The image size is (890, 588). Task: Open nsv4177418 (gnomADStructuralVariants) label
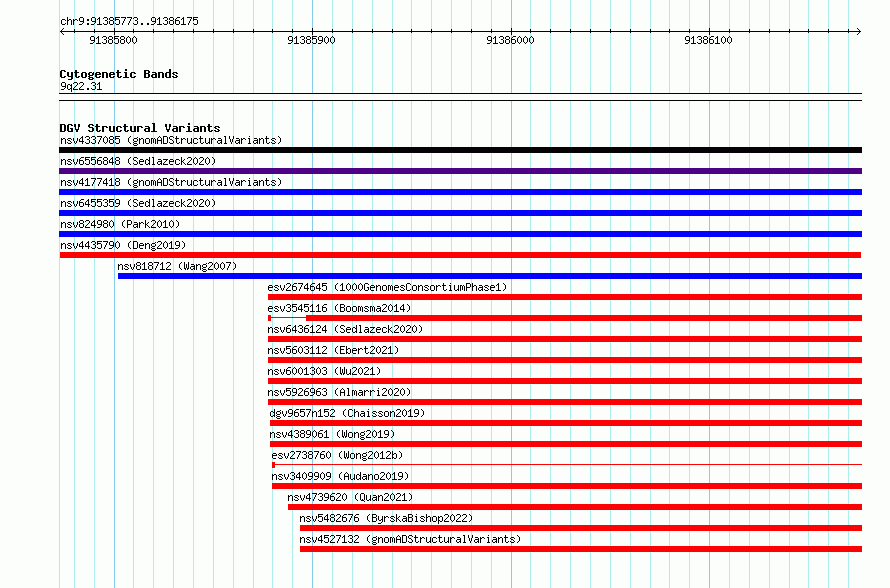(x=171, y=182)
